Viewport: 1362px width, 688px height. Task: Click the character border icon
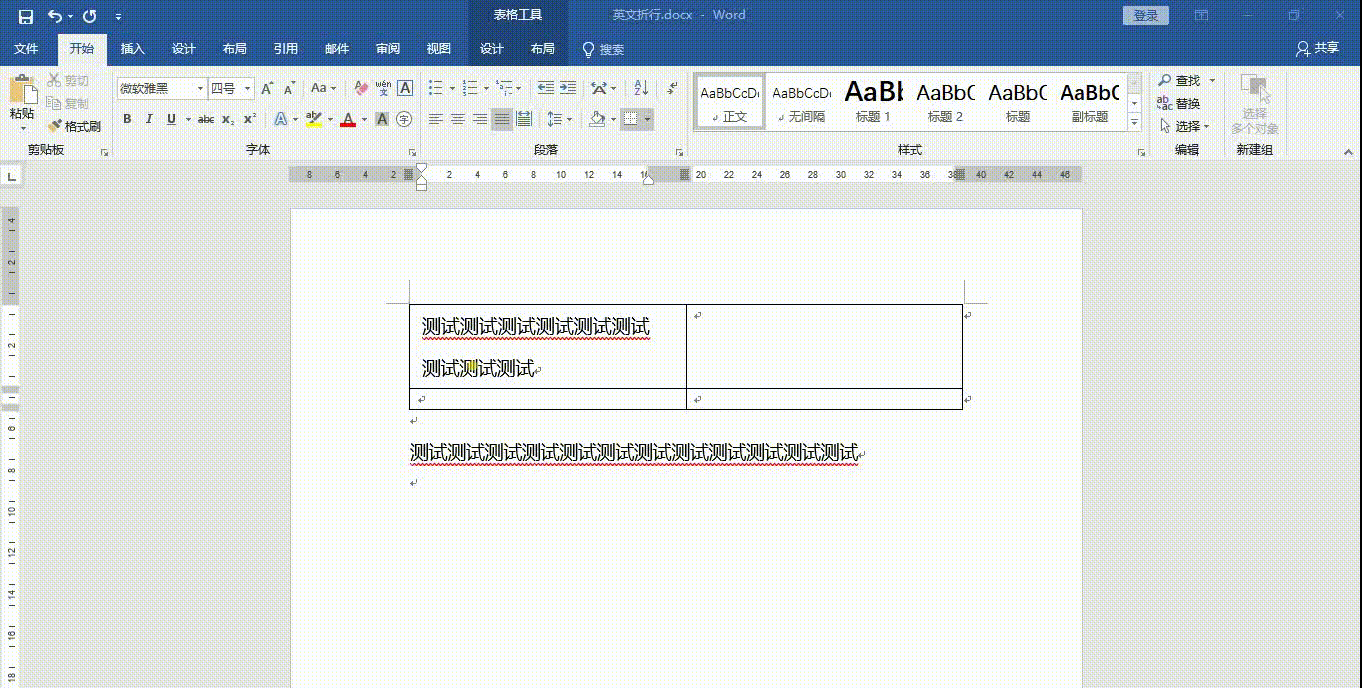point(405,89)
